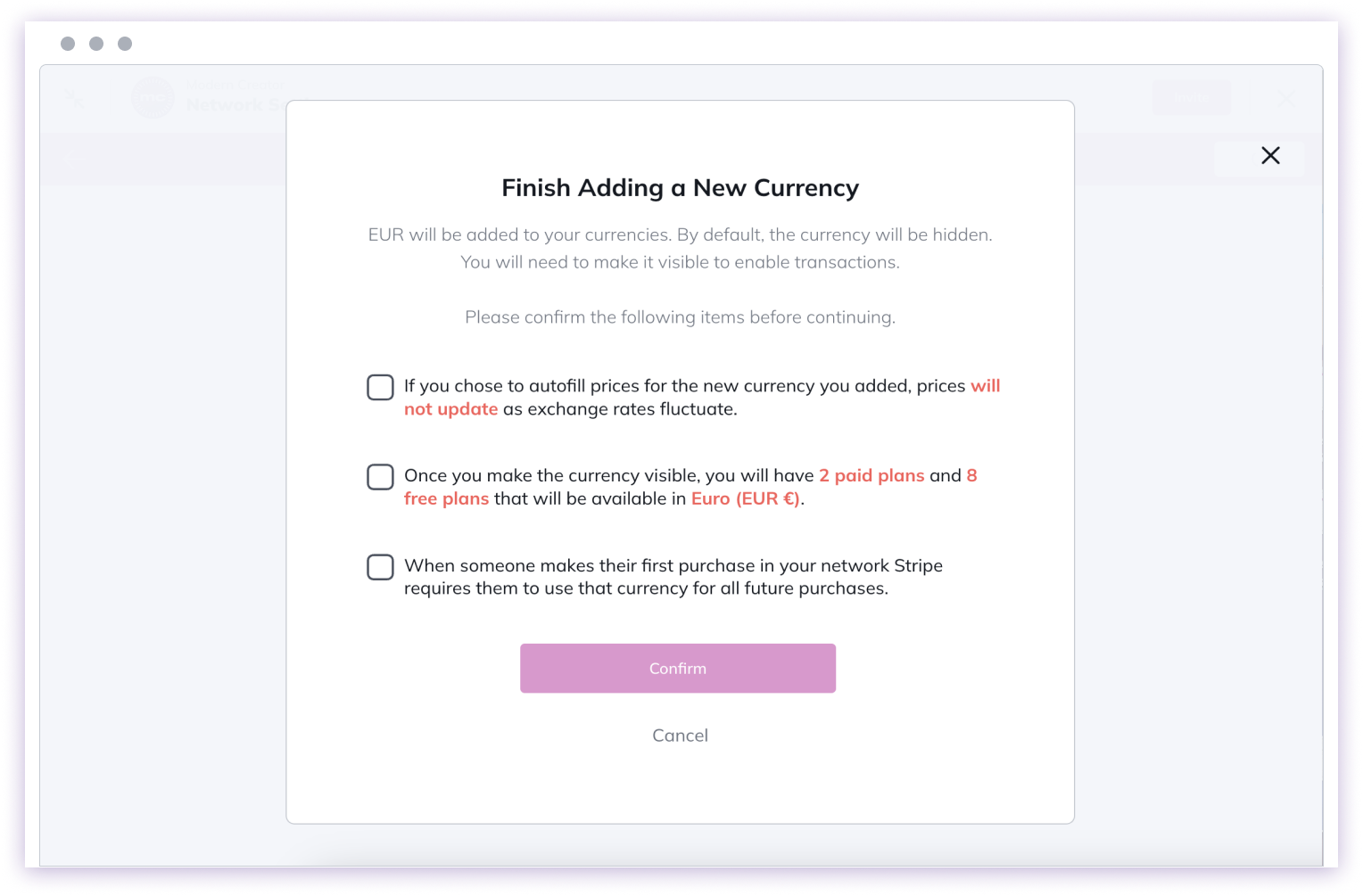This screenshot has height=896, width=1363.
Task: Click the EUR hidden-by-default description text
Action: (x=680, y=248)
